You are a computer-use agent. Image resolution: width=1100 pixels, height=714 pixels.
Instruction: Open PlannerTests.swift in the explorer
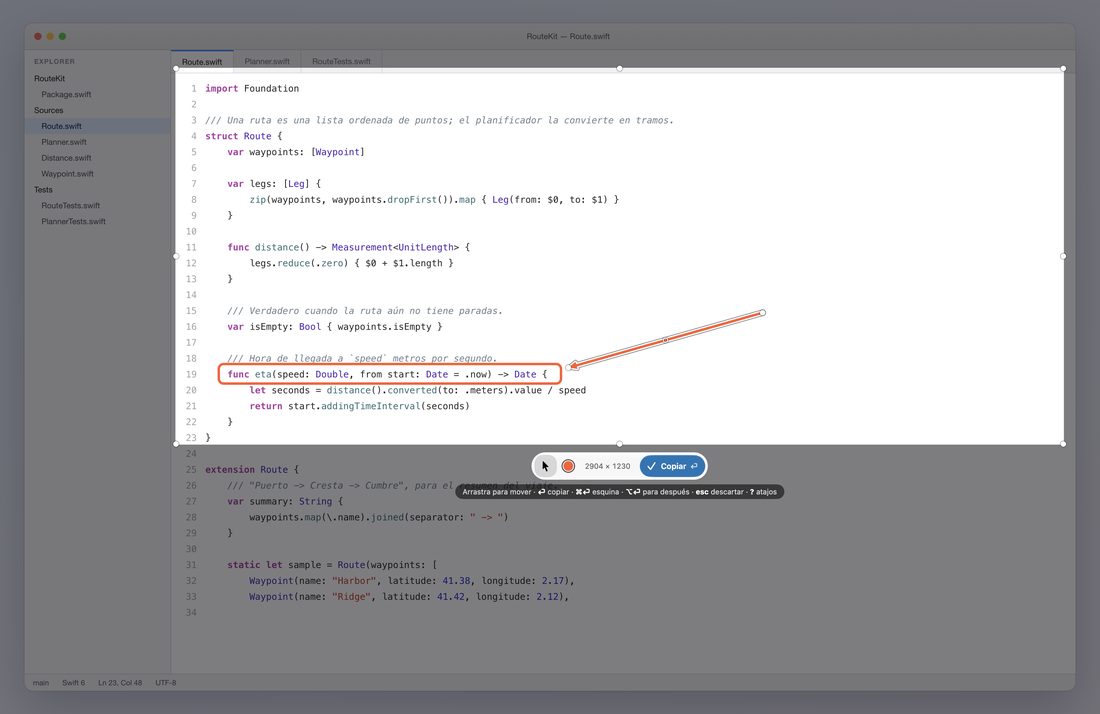(73, 222)
